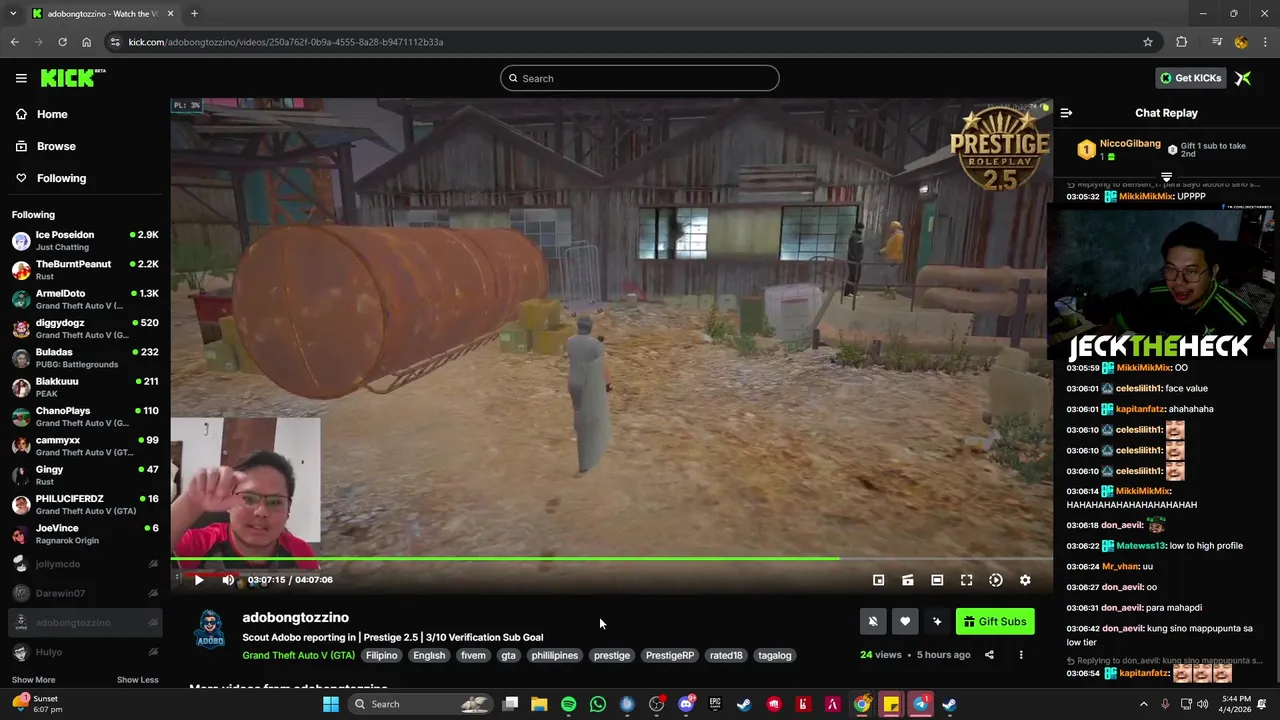Open playback speed control icon
Screen dimensions: 1280x720
click(996, 580)
